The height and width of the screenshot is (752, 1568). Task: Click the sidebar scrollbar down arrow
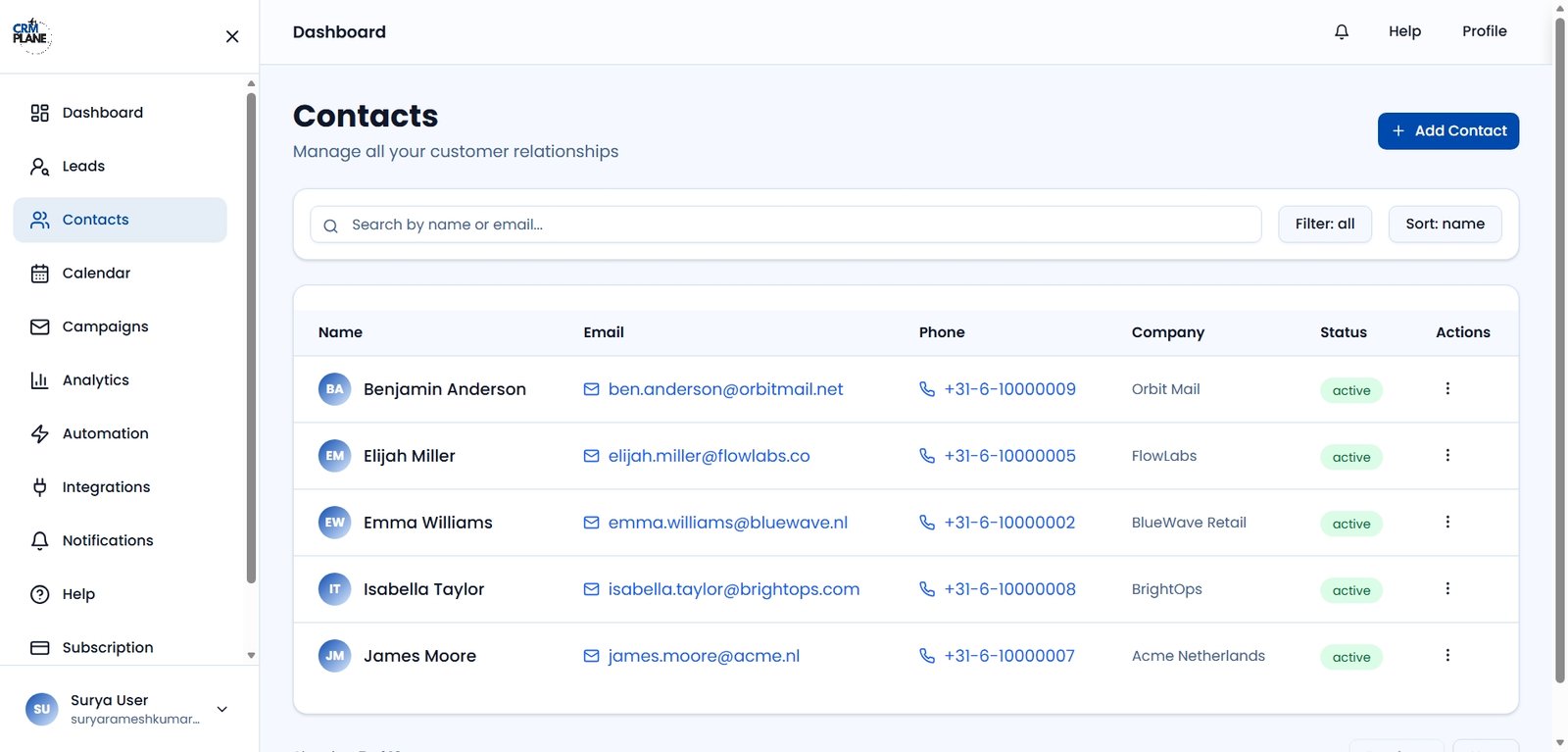pyautogui.click(x=251, y=655)
